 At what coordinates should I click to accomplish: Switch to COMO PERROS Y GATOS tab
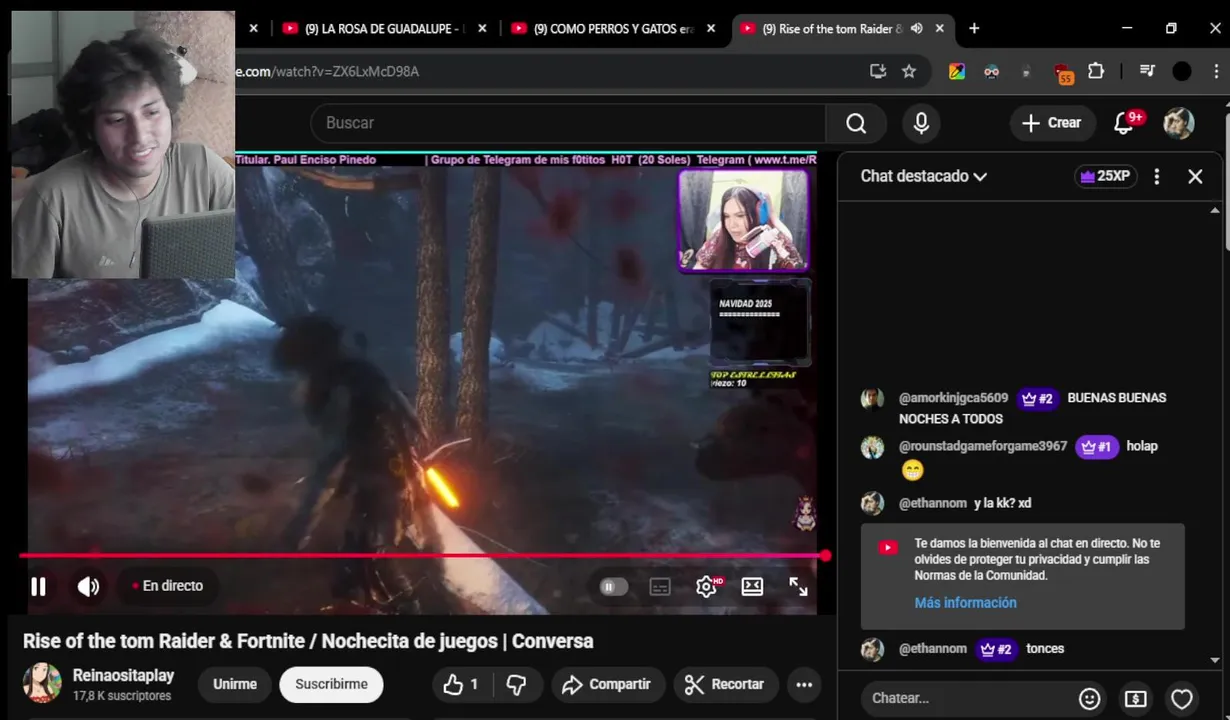click(x=612, y=29)
